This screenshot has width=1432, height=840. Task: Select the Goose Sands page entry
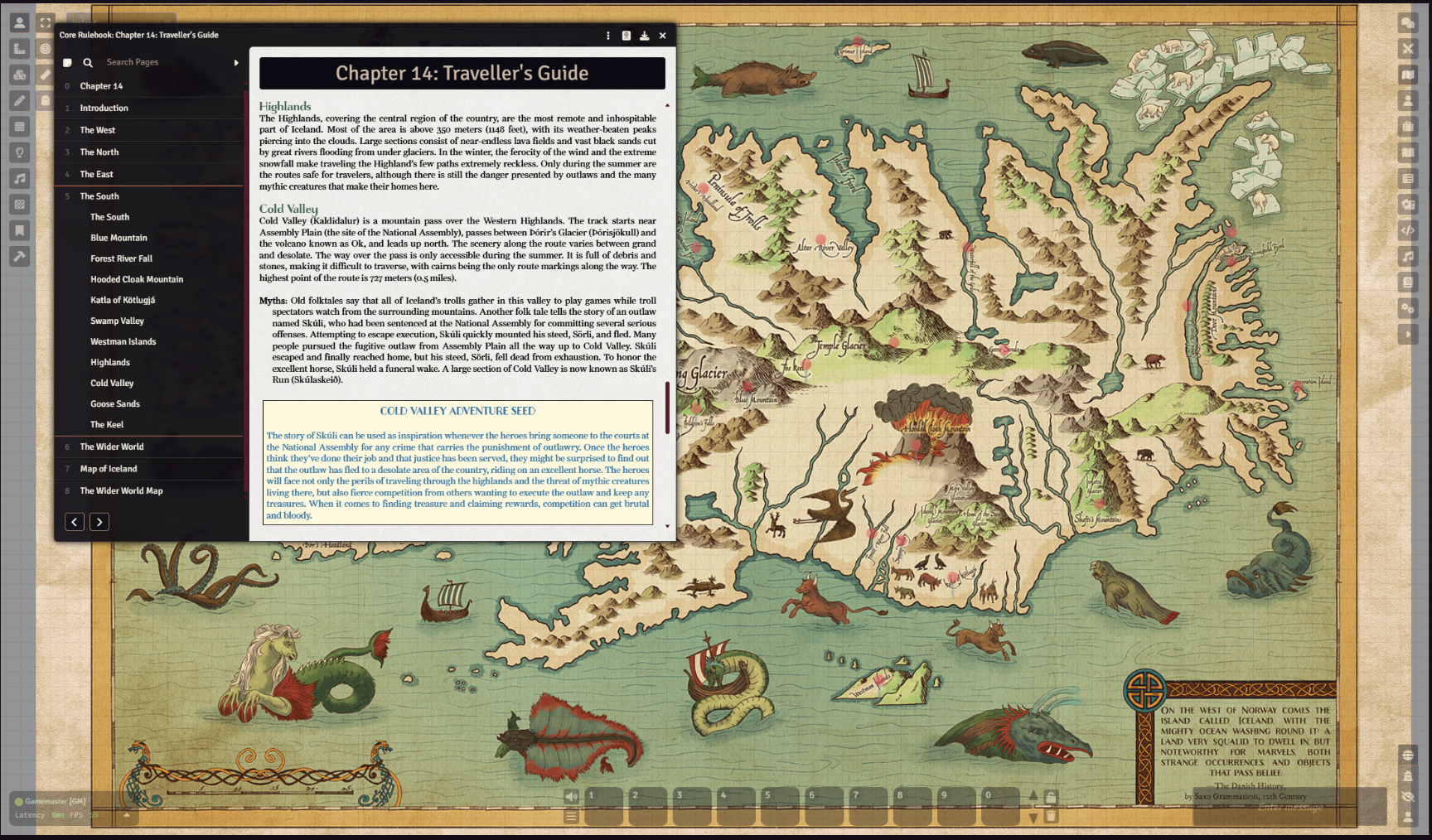[115, 404]
